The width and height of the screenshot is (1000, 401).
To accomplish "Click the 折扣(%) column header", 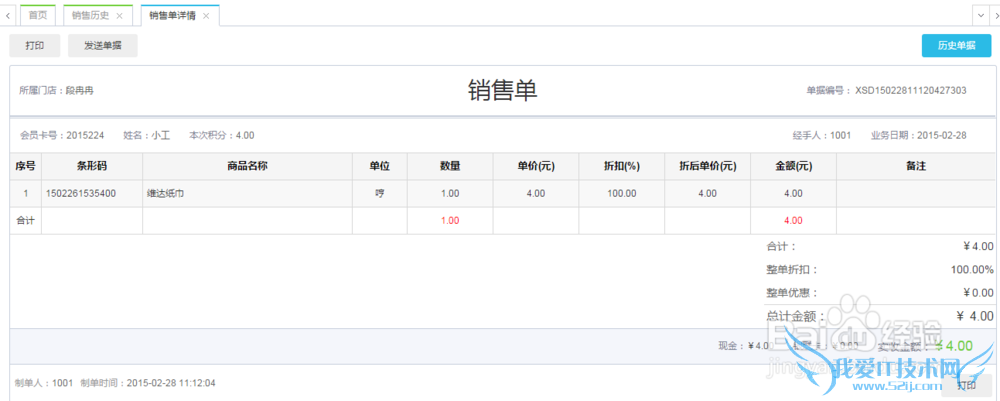I will coord(622,166).
